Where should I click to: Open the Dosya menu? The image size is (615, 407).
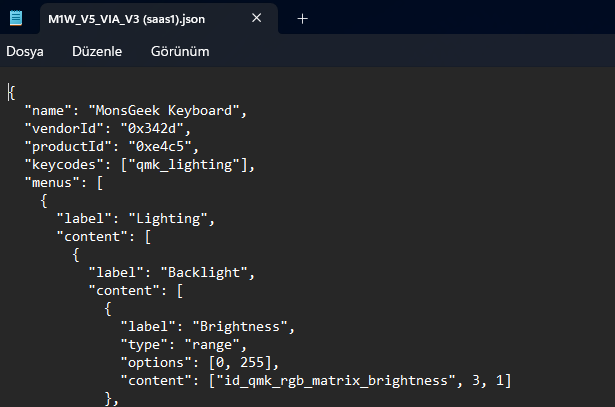(25, 51)
